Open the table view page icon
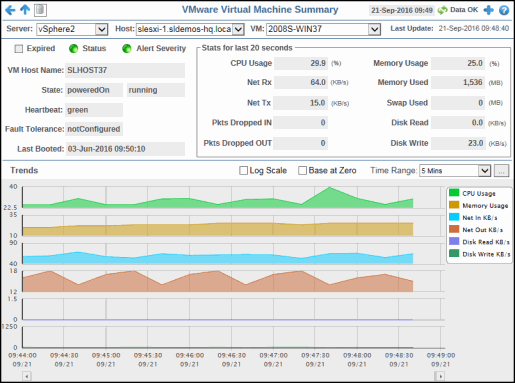Image resolution: width=515 pixels, height=383 pixels. click(x=40, y=10)
